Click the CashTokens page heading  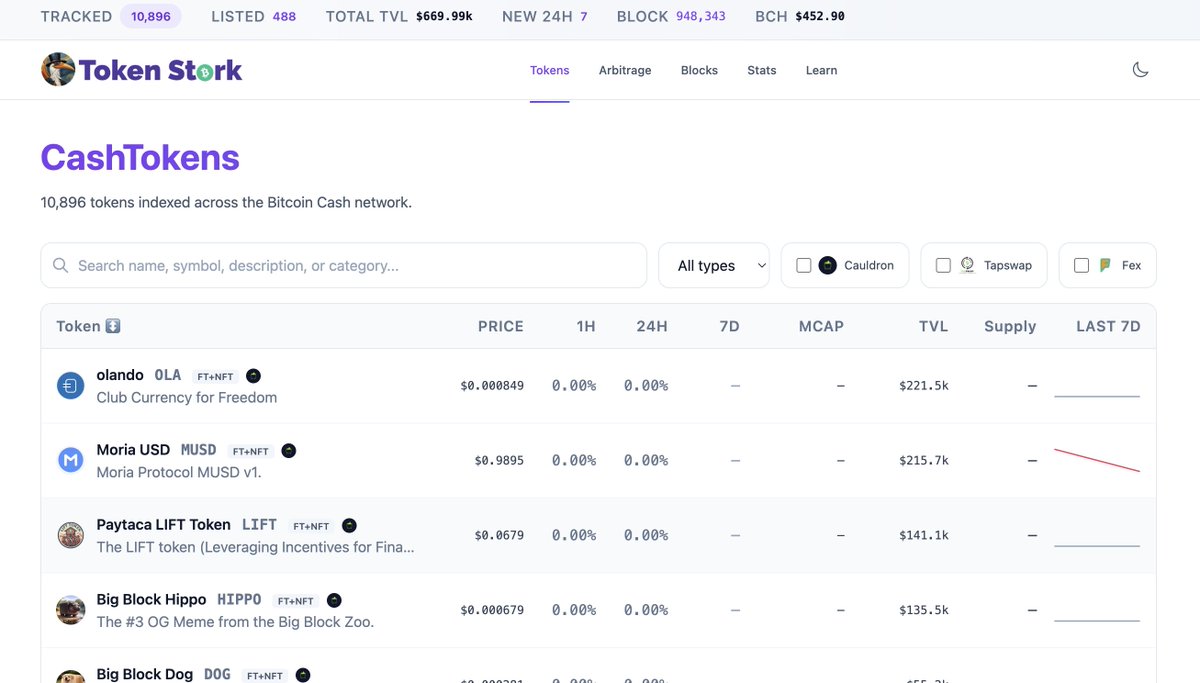pyautogui.click(x=140, y=158)
